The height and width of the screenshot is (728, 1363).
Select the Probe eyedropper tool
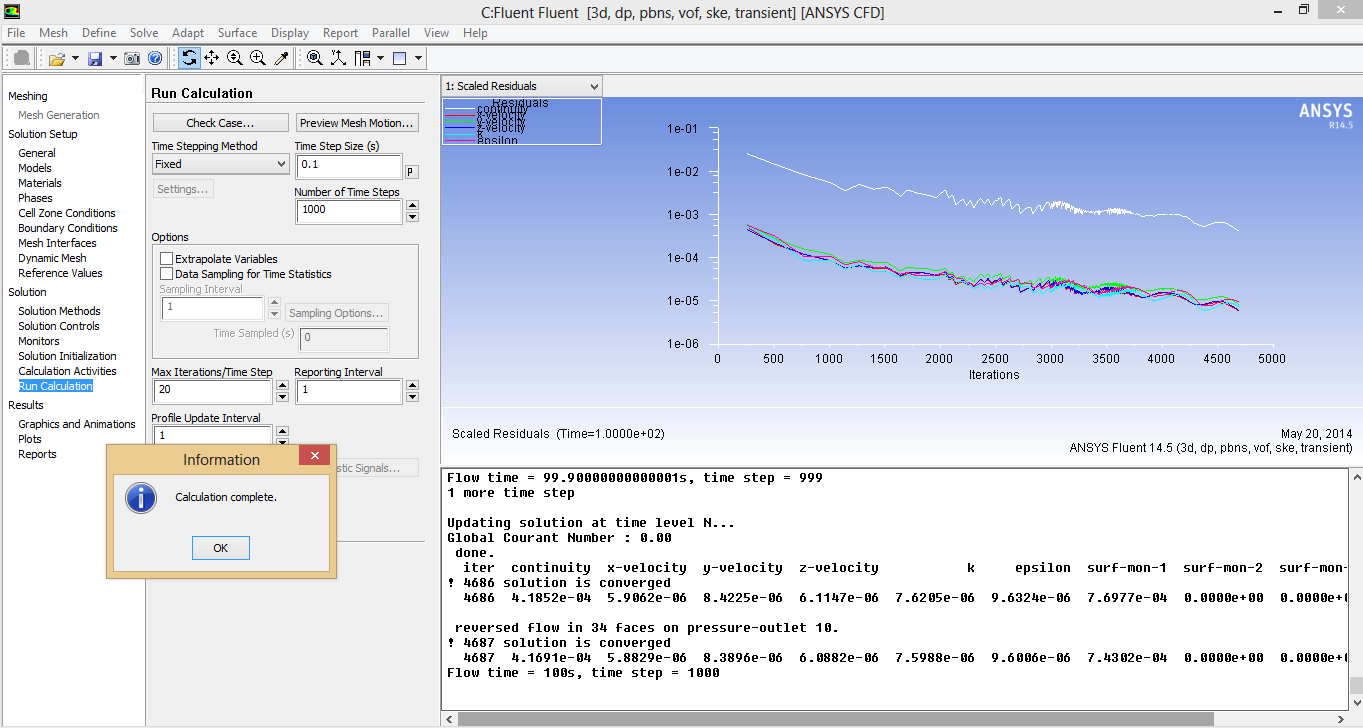tap(282, 58)
